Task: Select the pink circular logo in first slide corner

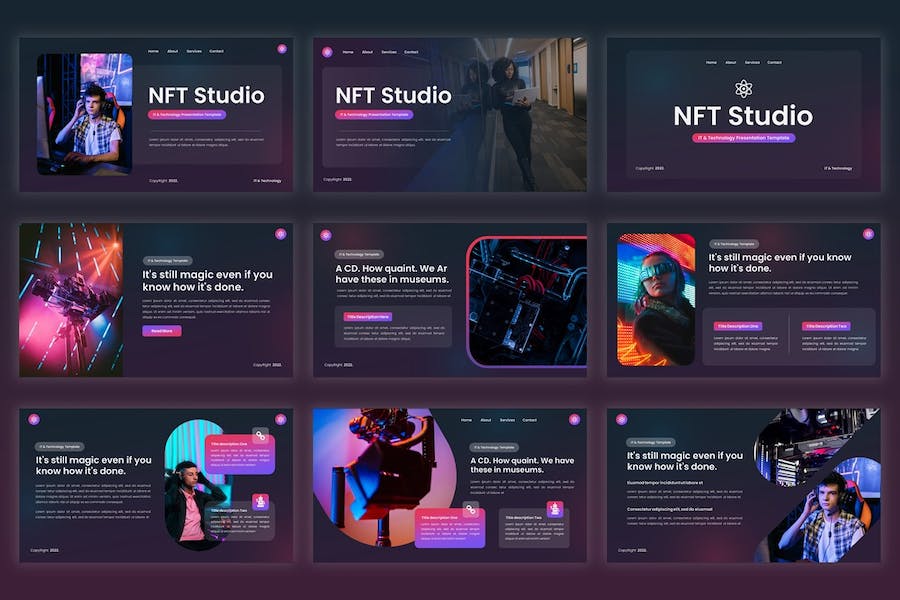Action: coord(282,48)
